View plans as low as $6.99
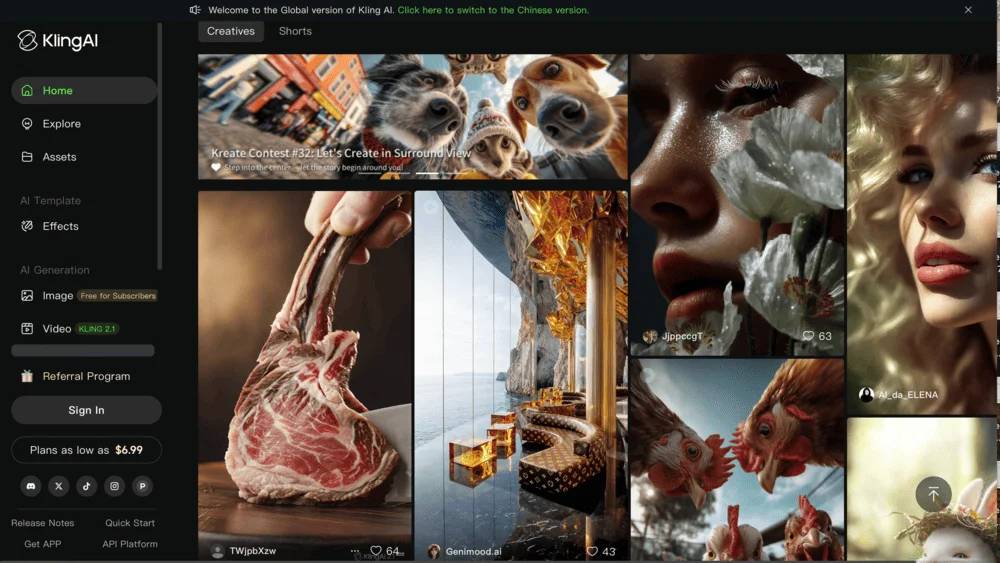This screenshot has height=563, width=1000. click(86, 450)
